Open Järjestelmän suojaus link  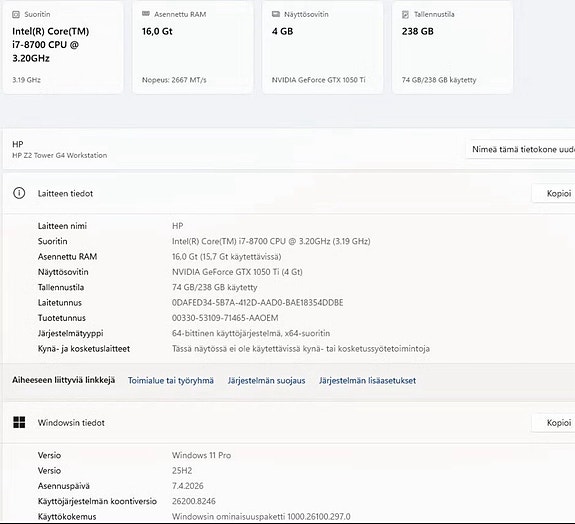point(266,381)
